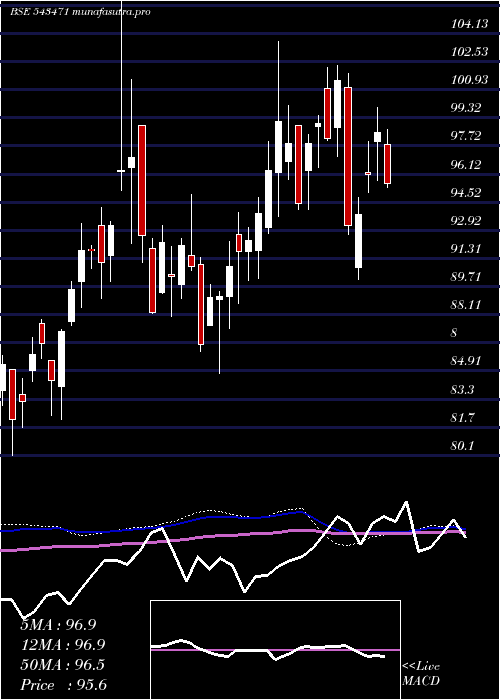This screenshot has height=700, width=500.
Task: Click the 84.91 price axis label
Action: pos(467,362)
